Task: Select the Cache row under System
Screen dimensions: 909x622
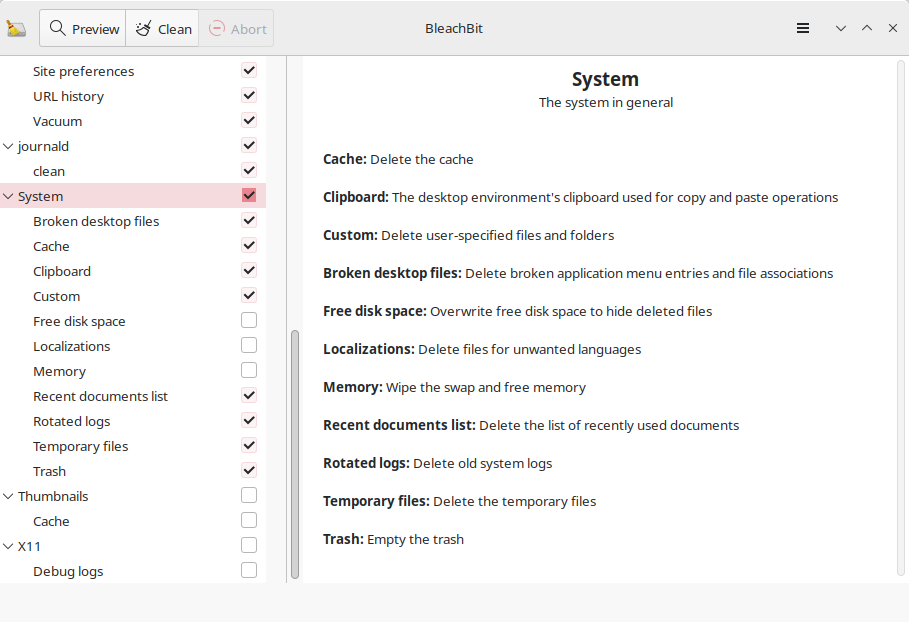Action: (x=133, y=245)
